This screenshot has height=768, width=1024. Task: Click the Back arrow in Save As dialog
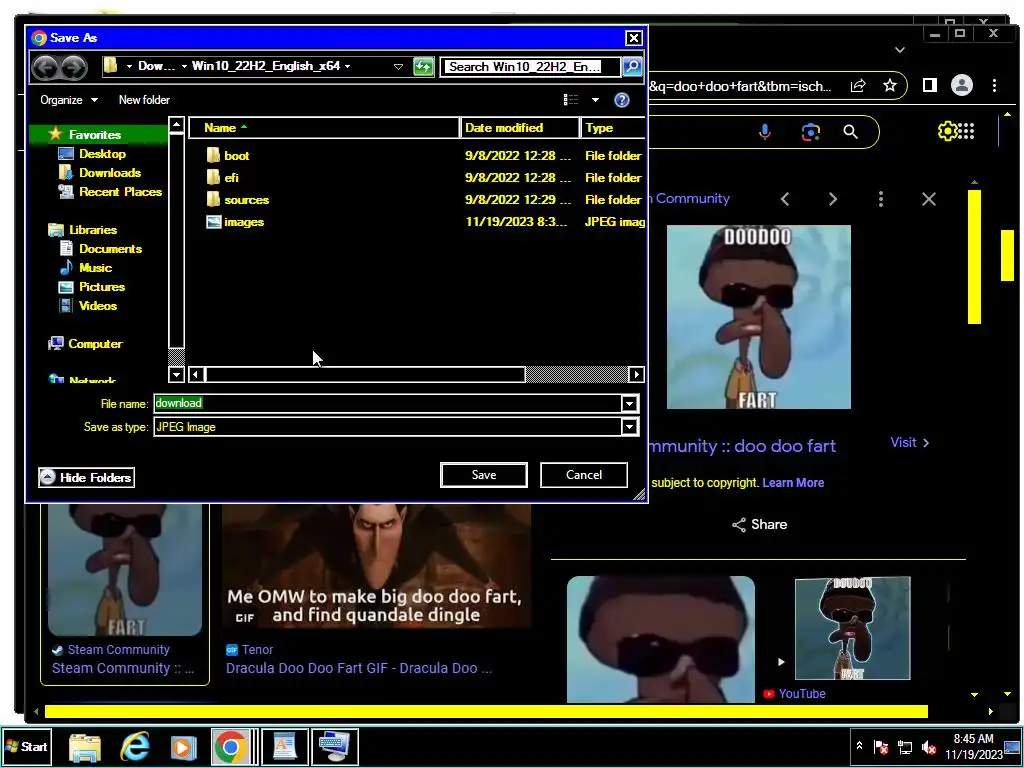pos(45,67)
